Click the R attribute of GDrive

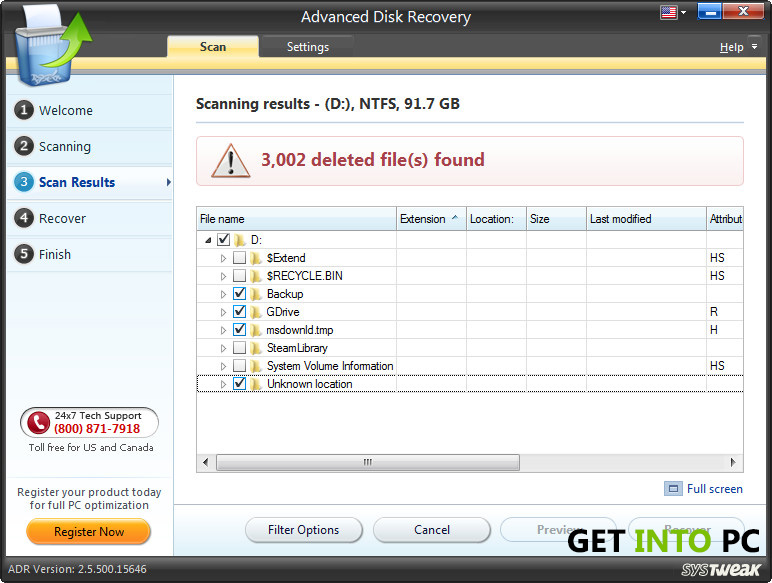(714, 312)
